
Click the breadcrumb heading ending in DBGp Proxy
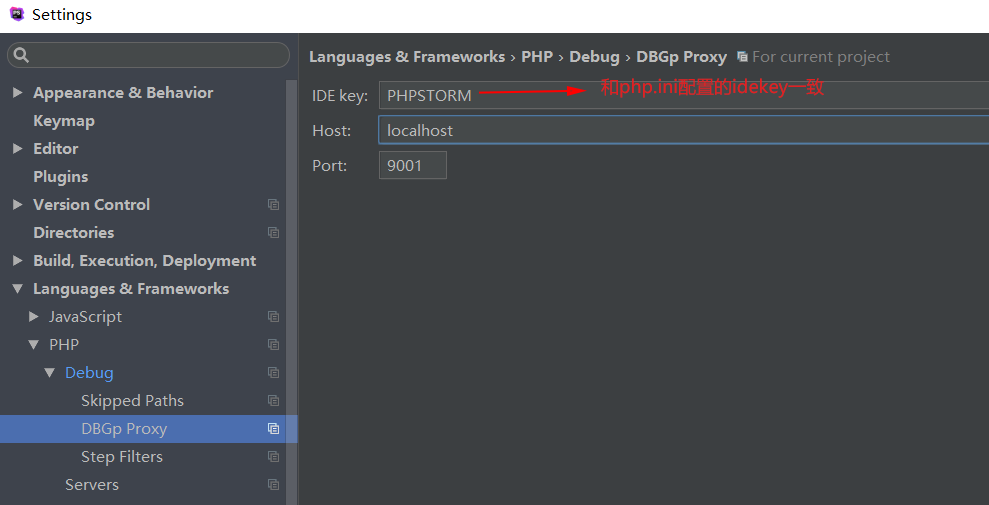pyautogui.click(x=518, y=57)
